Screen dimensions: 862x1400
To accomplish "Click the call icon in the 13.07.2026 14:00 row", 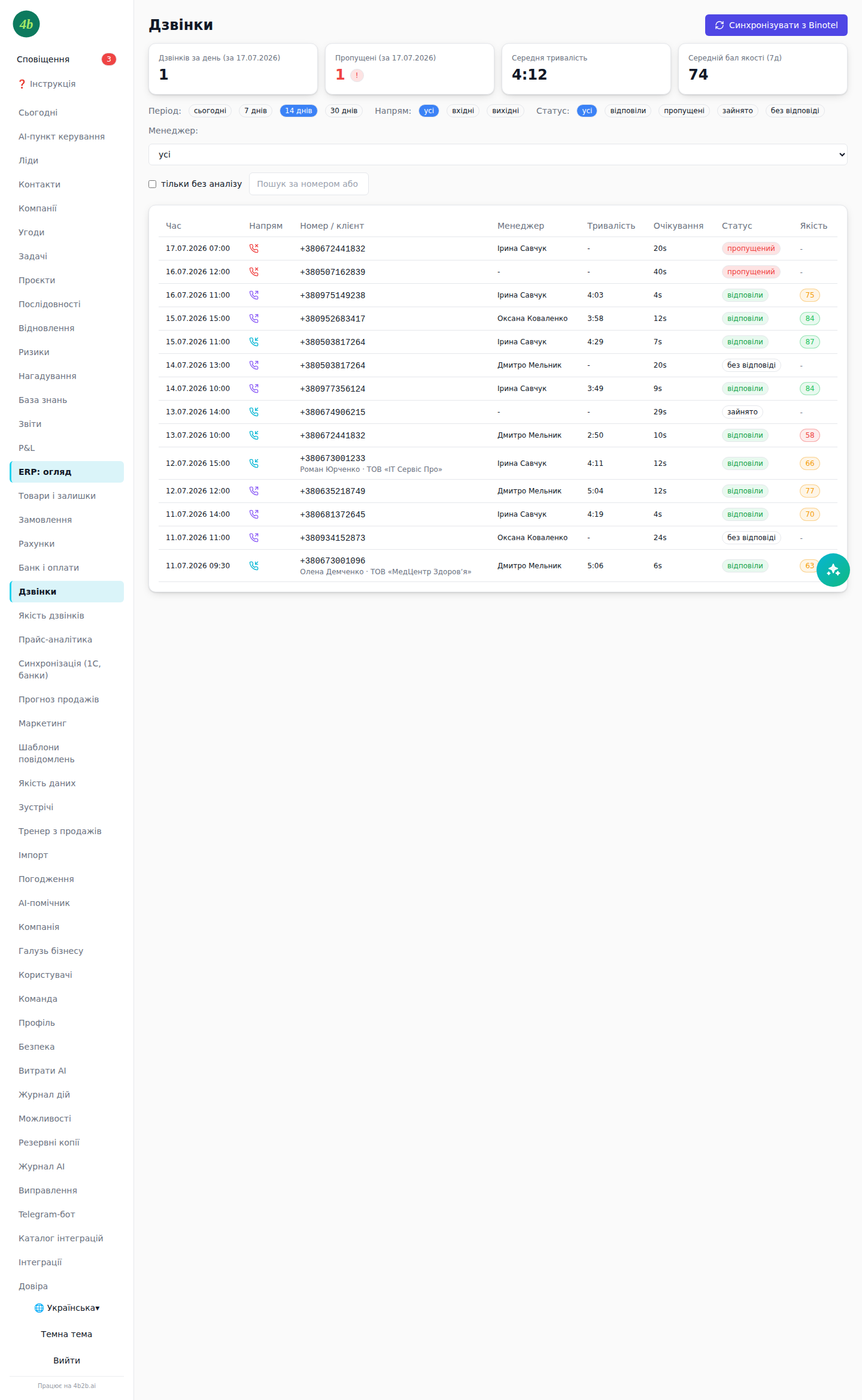I will 254,412.
